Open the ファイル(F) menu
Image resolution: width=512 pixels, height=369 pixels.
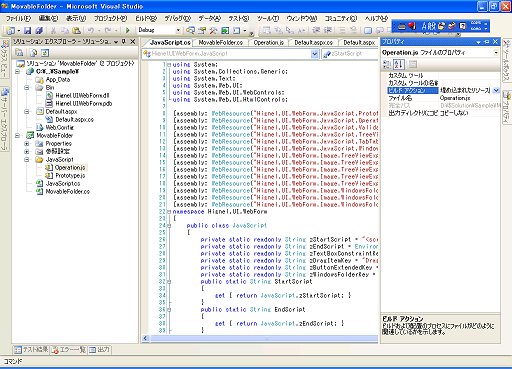(18, 18)
